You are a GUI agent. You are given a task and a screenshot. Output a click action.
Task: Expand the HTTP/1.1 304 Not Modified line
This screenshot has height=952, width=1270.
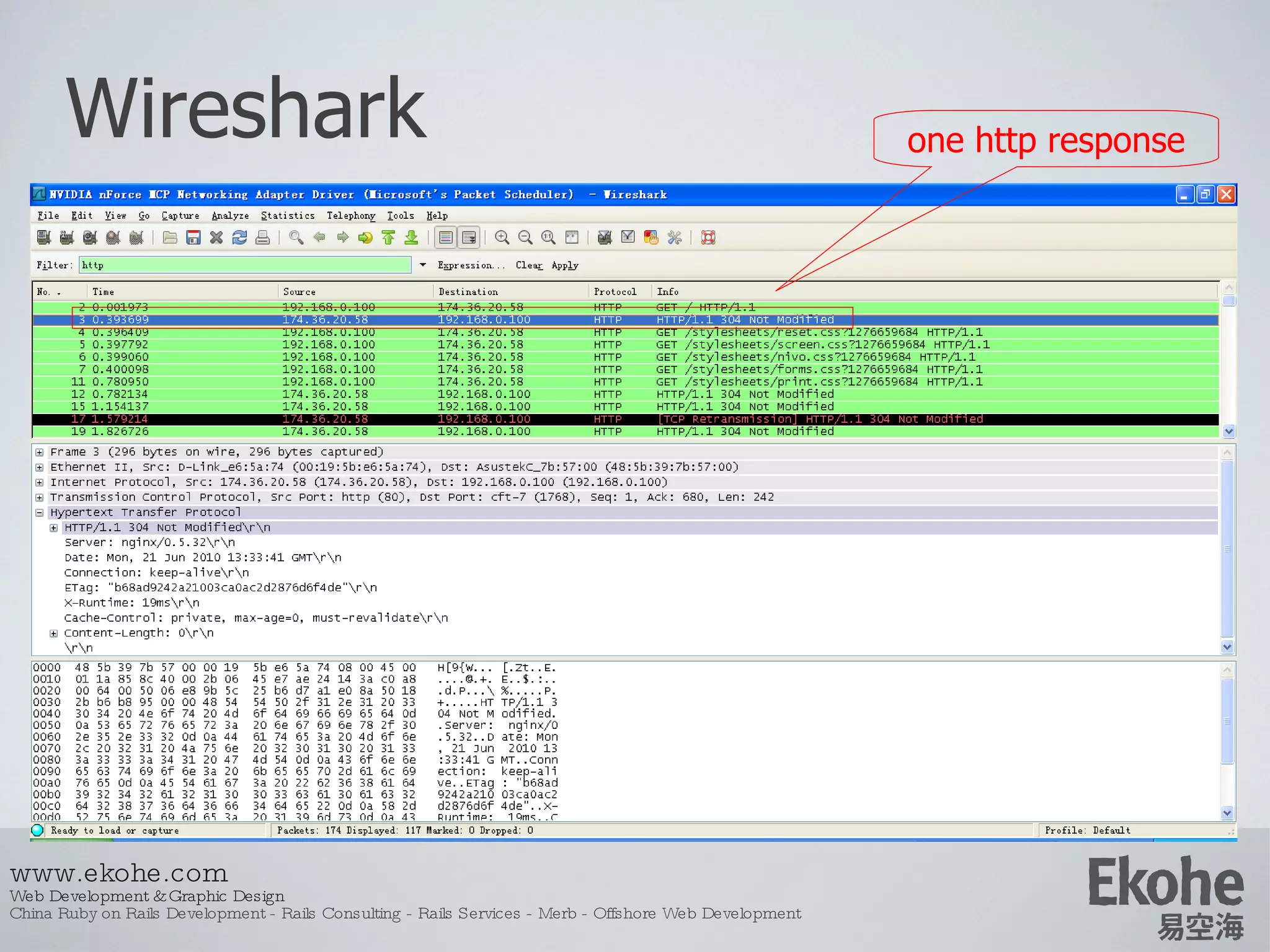(54, 528)
